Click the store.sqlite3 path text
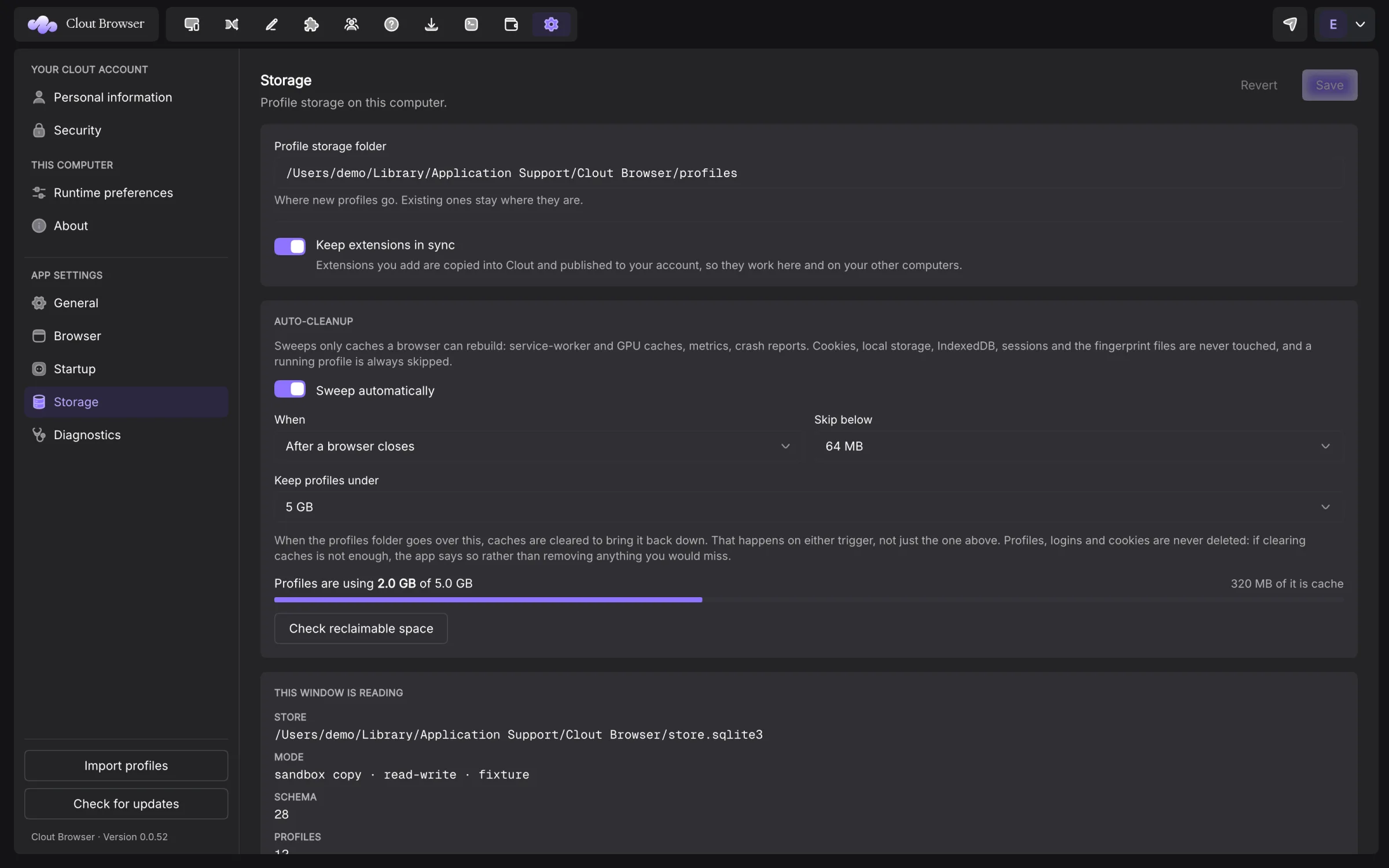The width and height of the screenshot is (1389, 868). click(519, 735)
